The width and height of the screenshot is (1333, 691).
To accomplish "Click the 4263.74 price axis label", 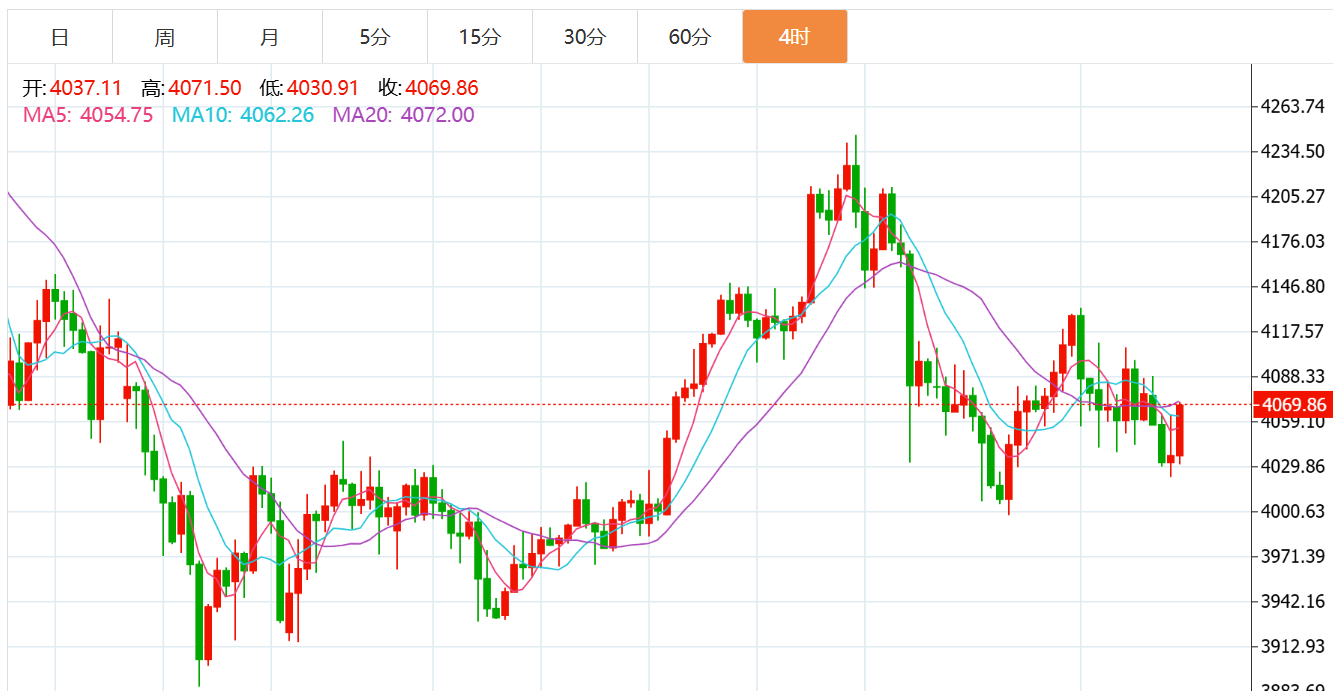I will tap(1294, 107).
